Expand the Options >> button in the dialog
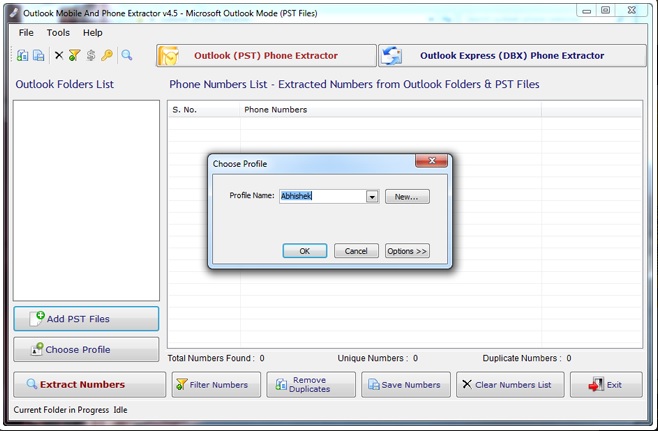The width and height of the screenshot is (658, 431). click(x=407, y=251)
